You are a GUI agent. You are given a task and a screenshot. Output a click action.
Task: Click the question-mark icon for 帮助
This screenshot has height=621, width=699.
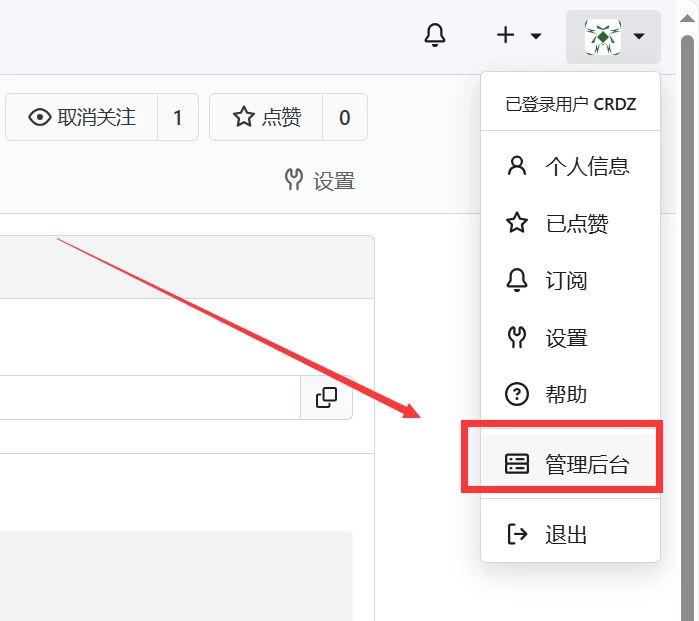point(517,395)
